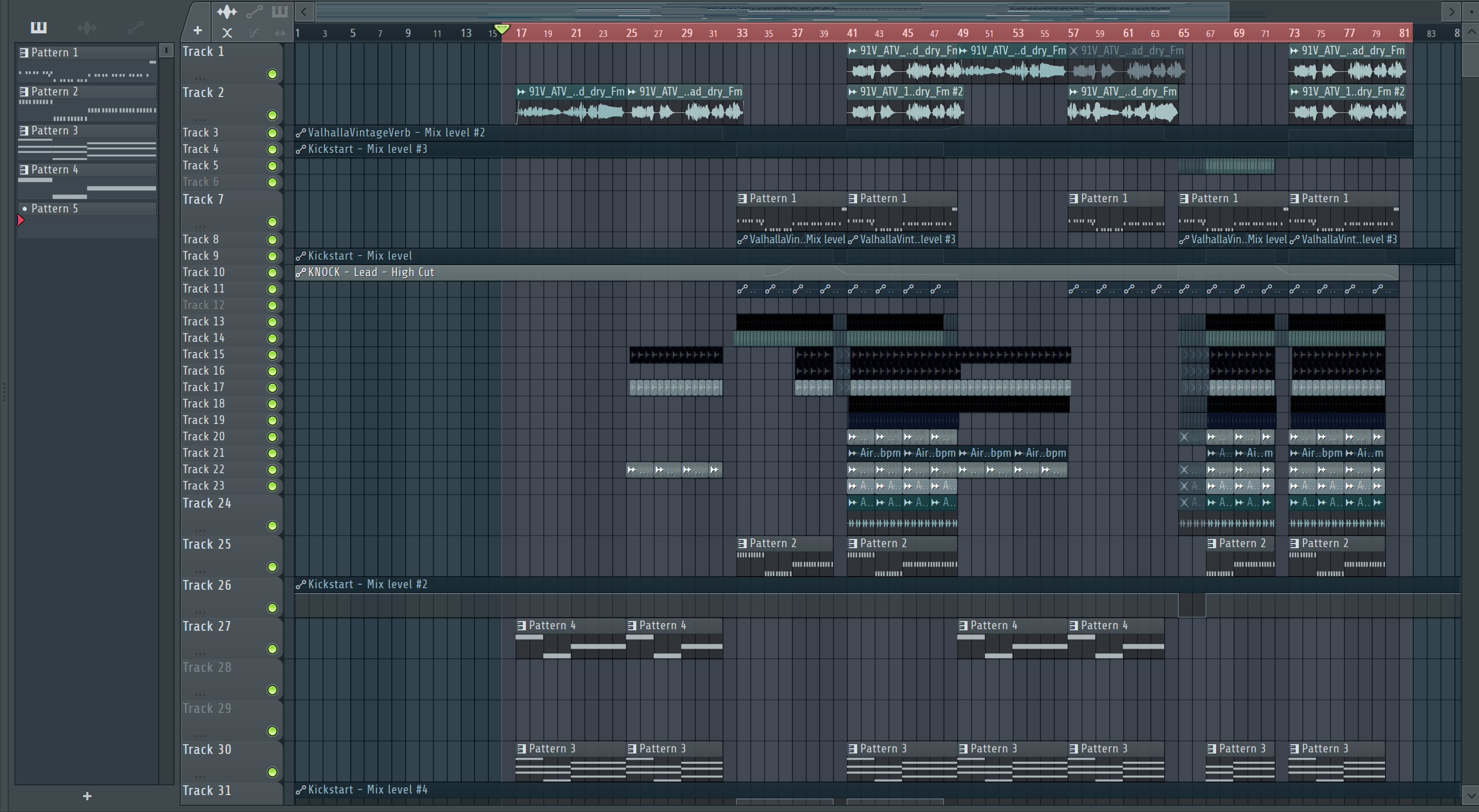Mute Track 24 with its green LED
The width and height of the screenshot is (1479, 812).
pyautogui.click(x=272, y=526)
